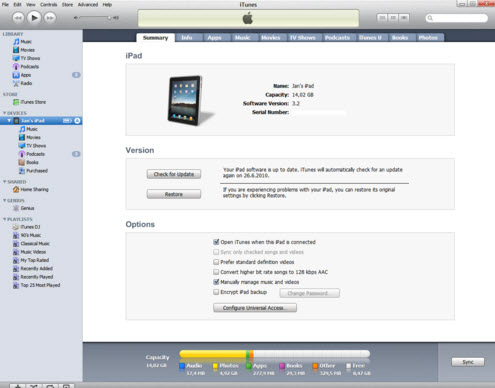Skip to the next track

50,18
